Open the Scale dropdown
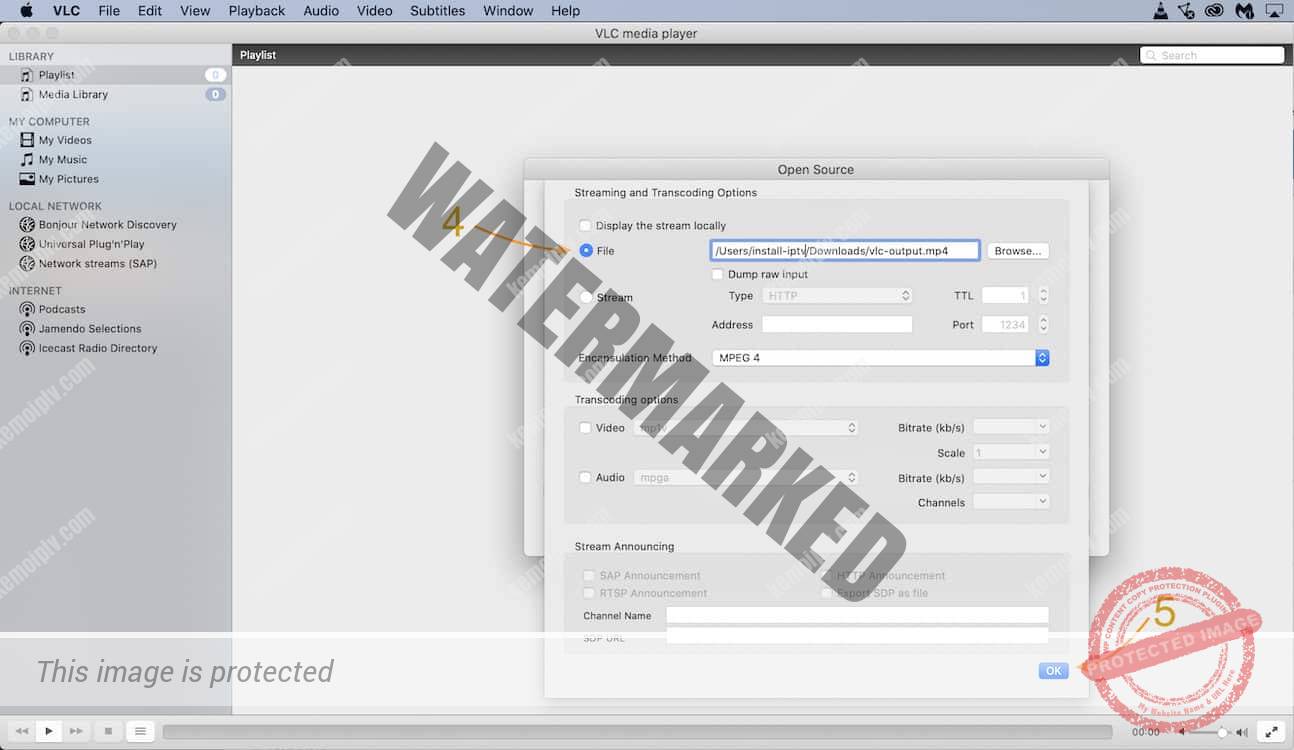Image resolution: width=1294 pixels, height=750 pixels. click(1011, 452)
